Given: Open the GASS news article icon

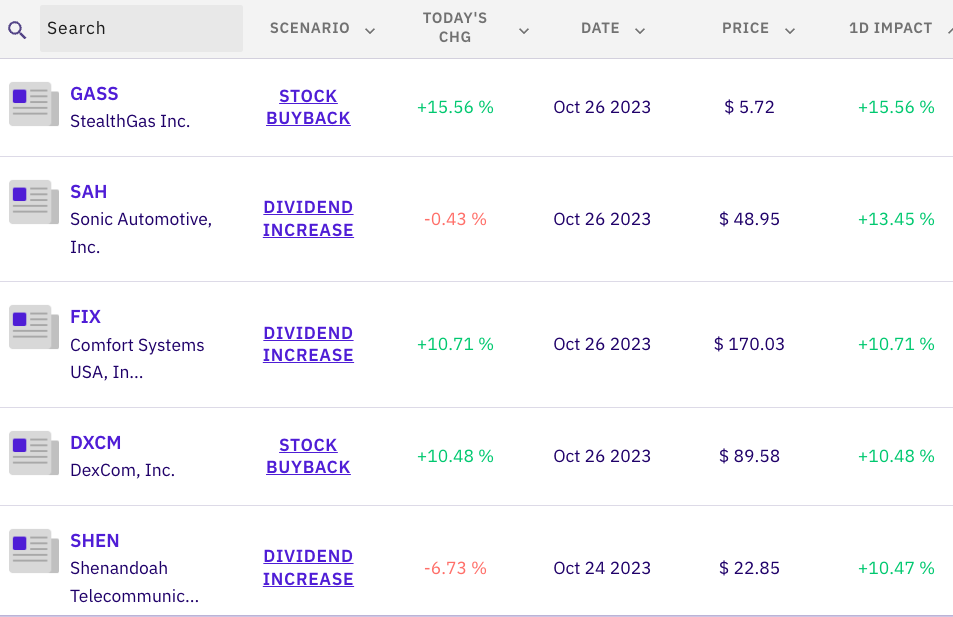Looking at the screenshot, I should click(x=30, y=105).
